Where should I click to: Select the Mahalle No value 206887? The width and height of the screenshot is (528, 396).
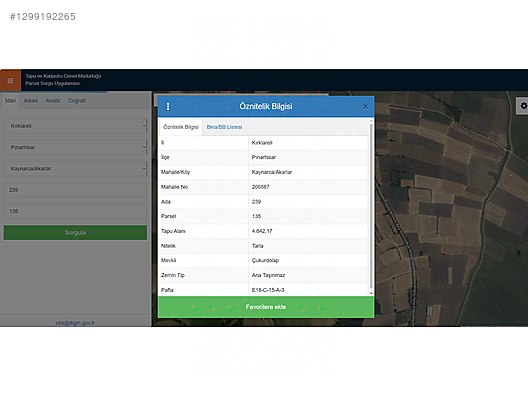click(x=260, y=187)
